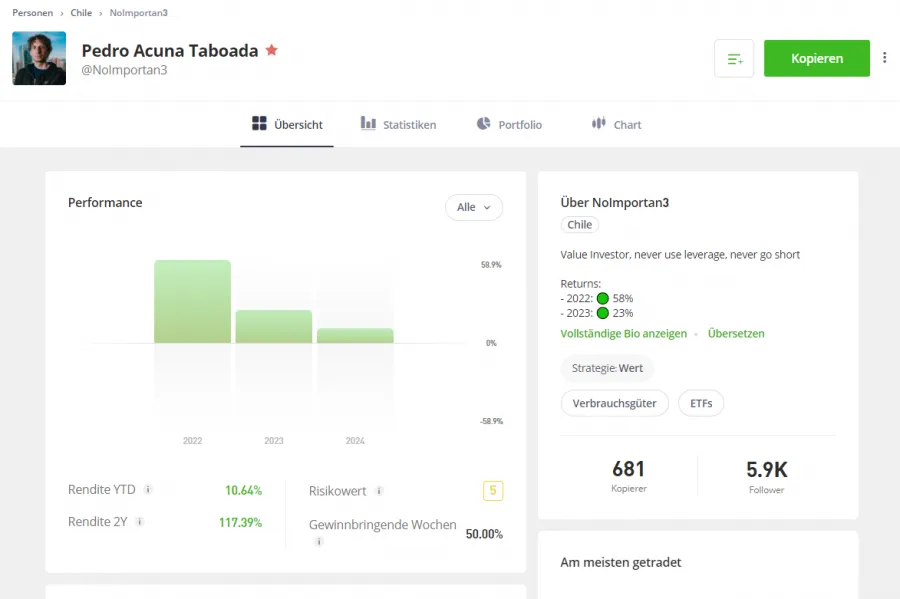Click the green Kopieren button
900x599 pixels.
tap(816, 58)
